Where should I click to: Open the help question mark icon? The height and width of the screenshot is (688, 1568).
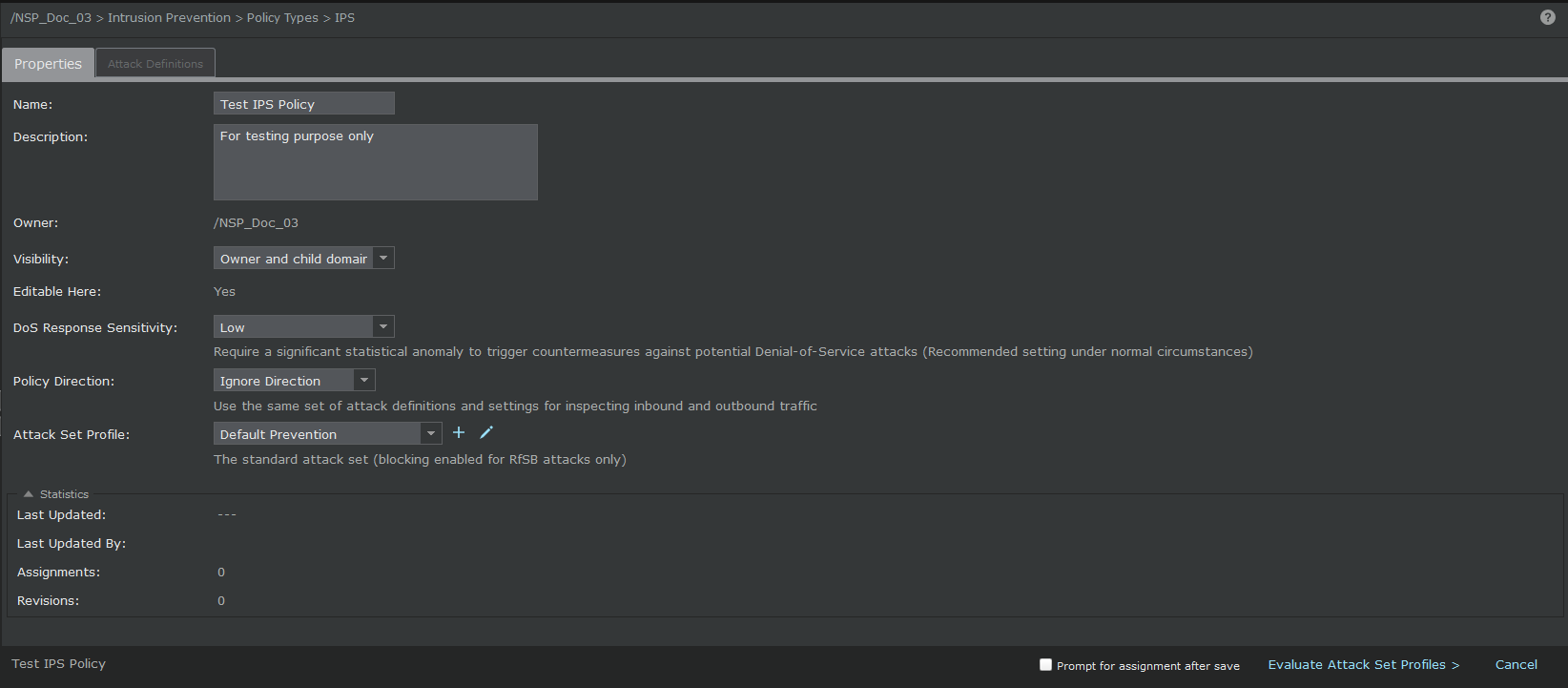(1548, 17)
